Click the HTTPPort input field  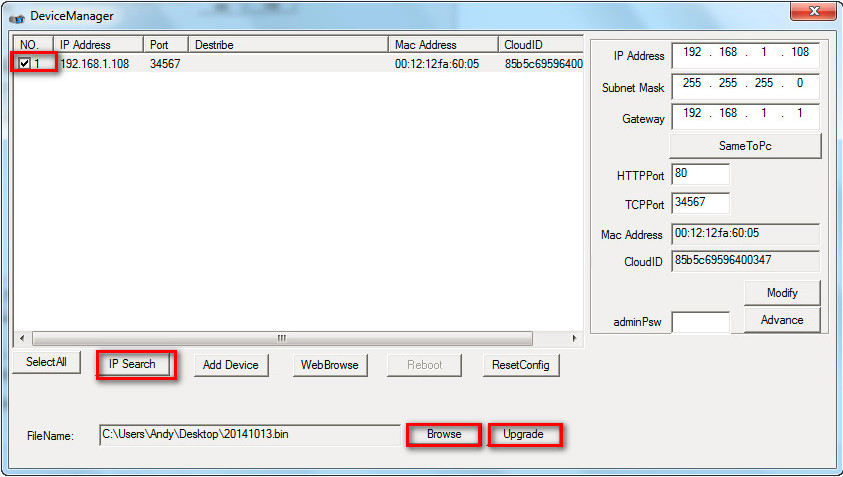pyautogui.click(x=700, y=174)
